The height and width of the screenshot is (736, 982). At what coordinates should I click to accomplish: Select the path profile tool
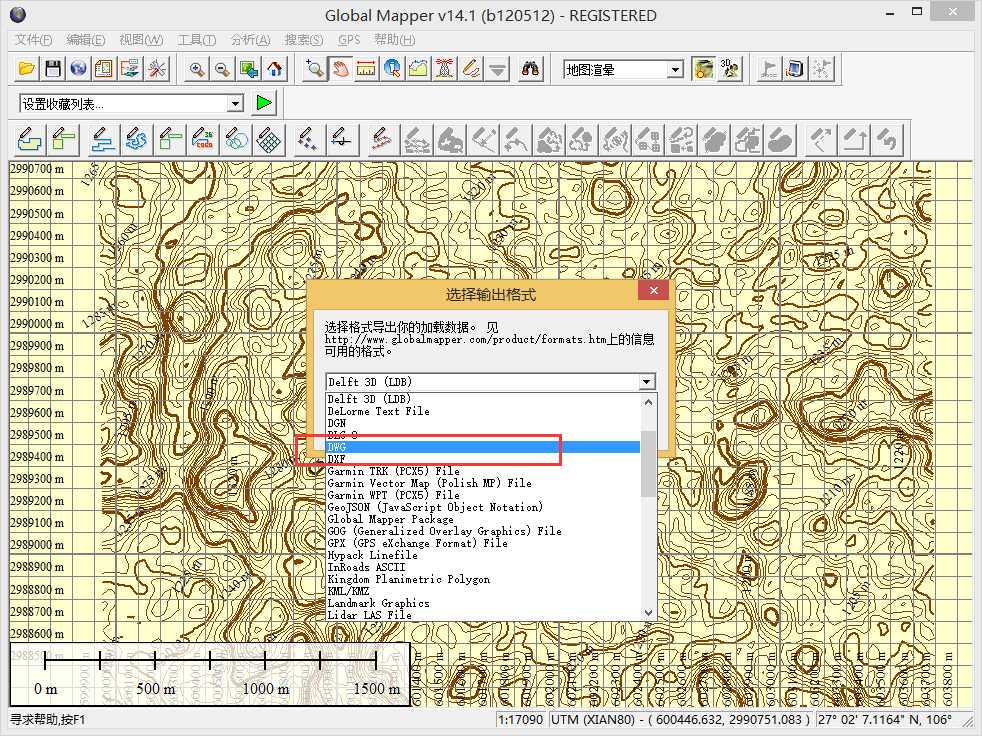click(x=418, y=69)
